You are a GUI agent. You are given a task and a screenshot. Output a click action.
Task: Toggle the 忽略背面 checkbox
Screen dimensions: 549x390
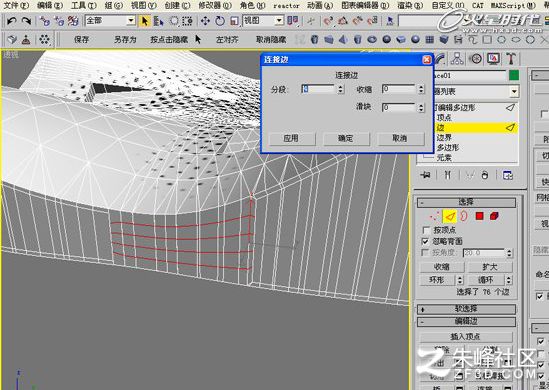point(426,241)
